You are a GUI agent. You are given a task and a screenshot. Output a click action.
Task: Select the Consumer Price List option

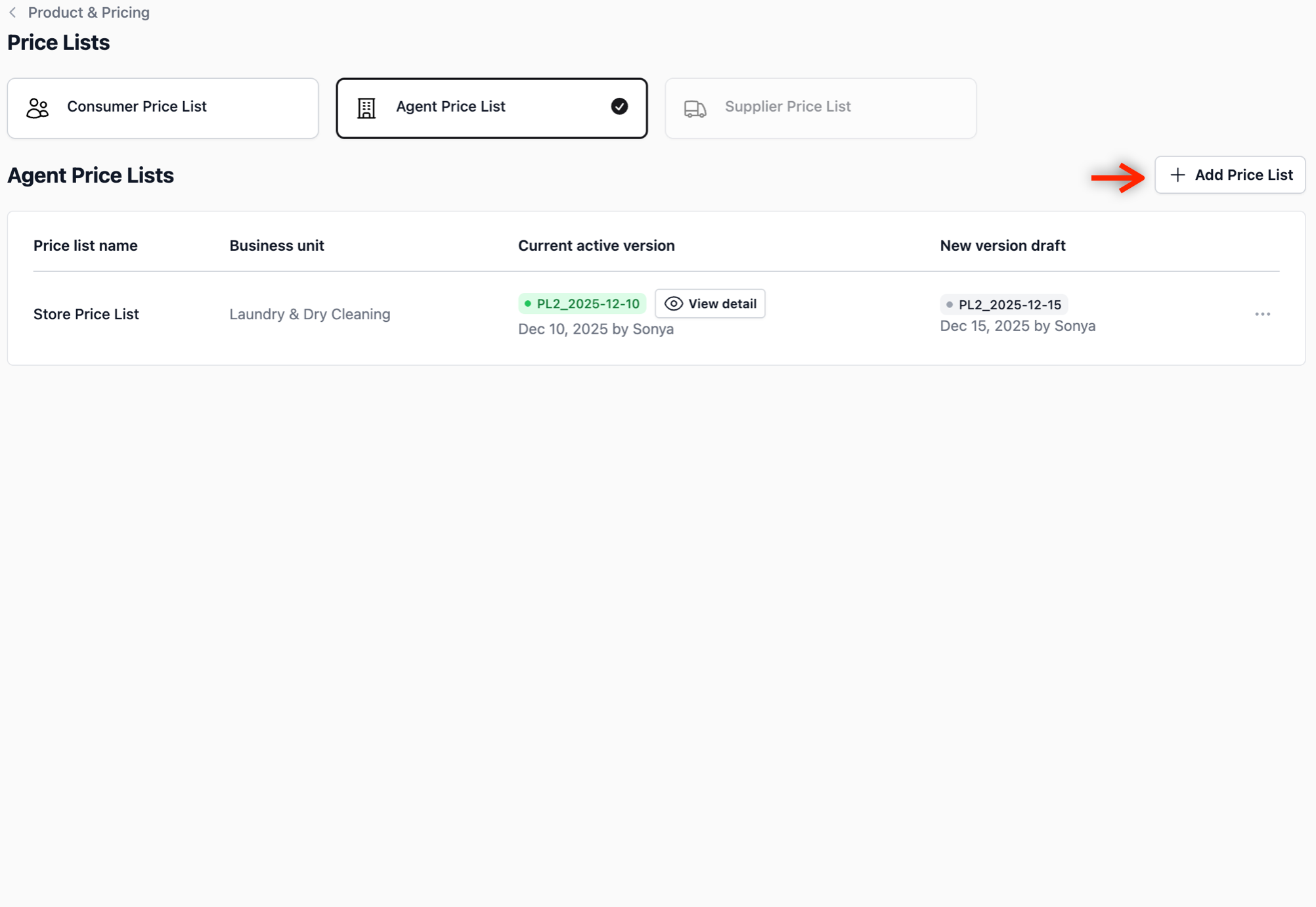(163, 108)
